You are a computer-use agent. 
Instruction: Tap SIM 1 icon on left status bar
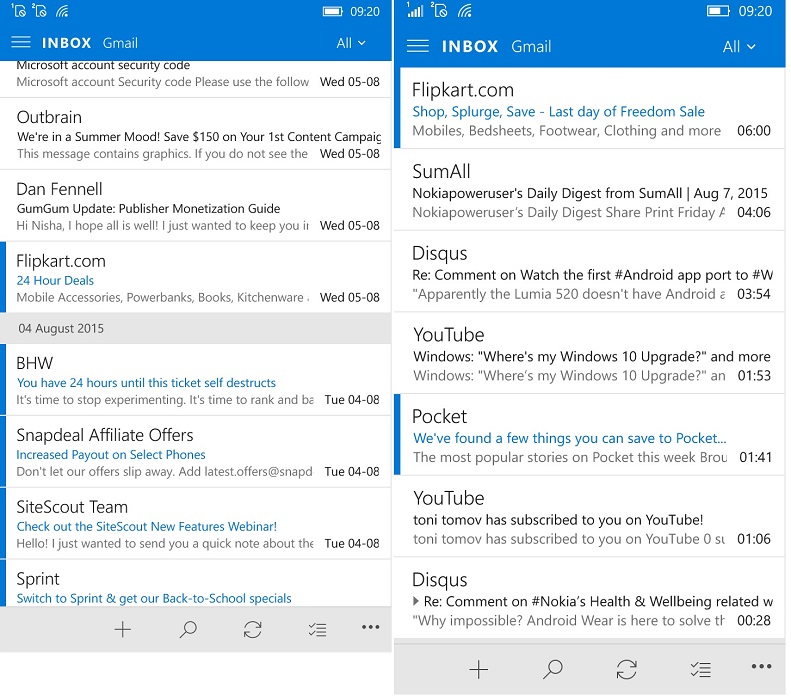pos(18,10)
